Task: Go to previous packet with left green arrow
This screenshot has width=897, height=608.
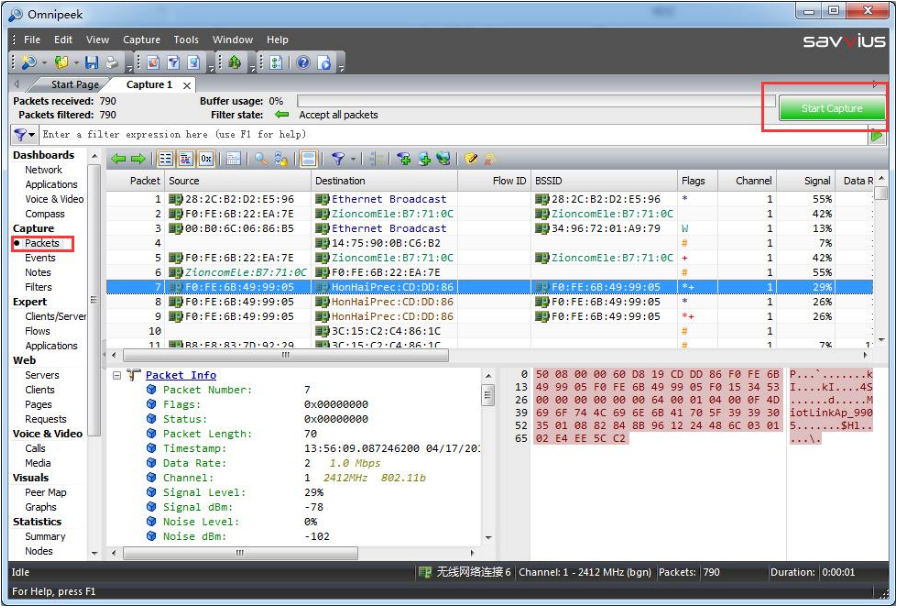Action: (x=118, y=158)
